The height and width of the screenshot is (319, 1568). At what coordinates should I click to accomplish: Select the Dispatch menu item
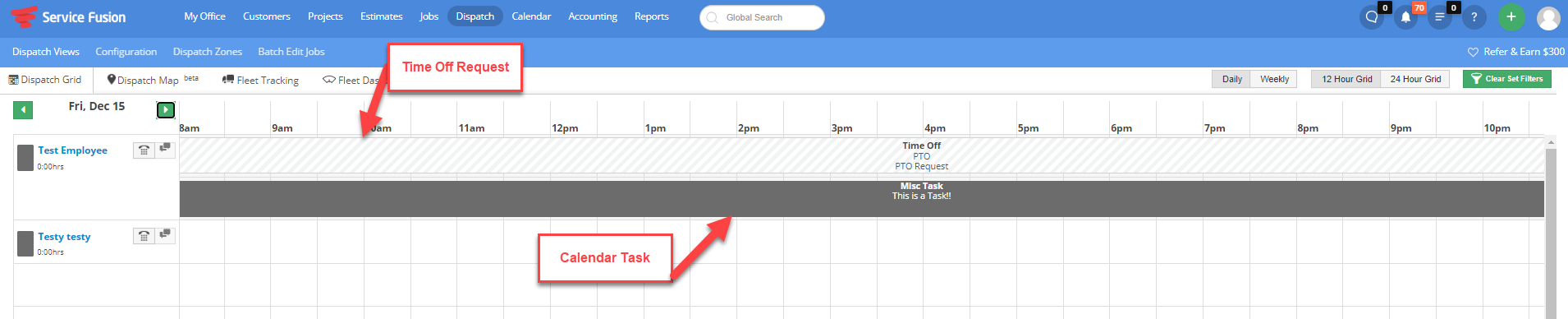(x=475, y=16)
